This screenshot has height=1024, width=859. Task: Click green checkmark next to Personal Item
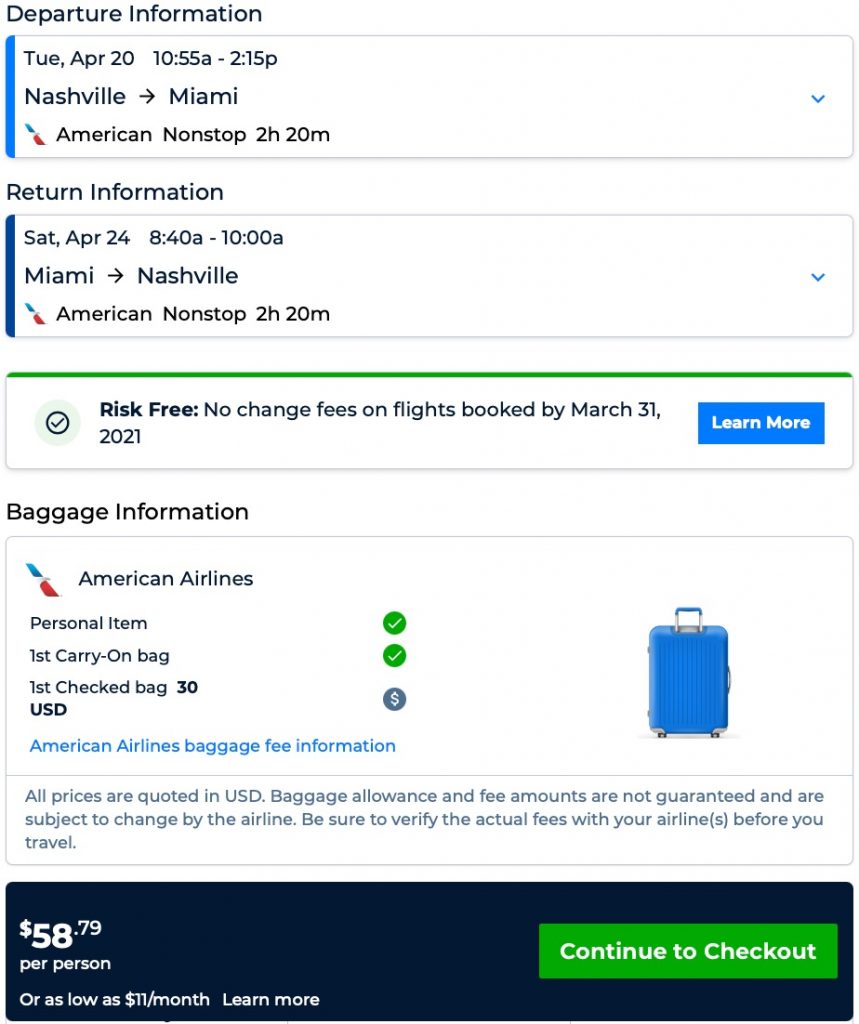[394, 624]
